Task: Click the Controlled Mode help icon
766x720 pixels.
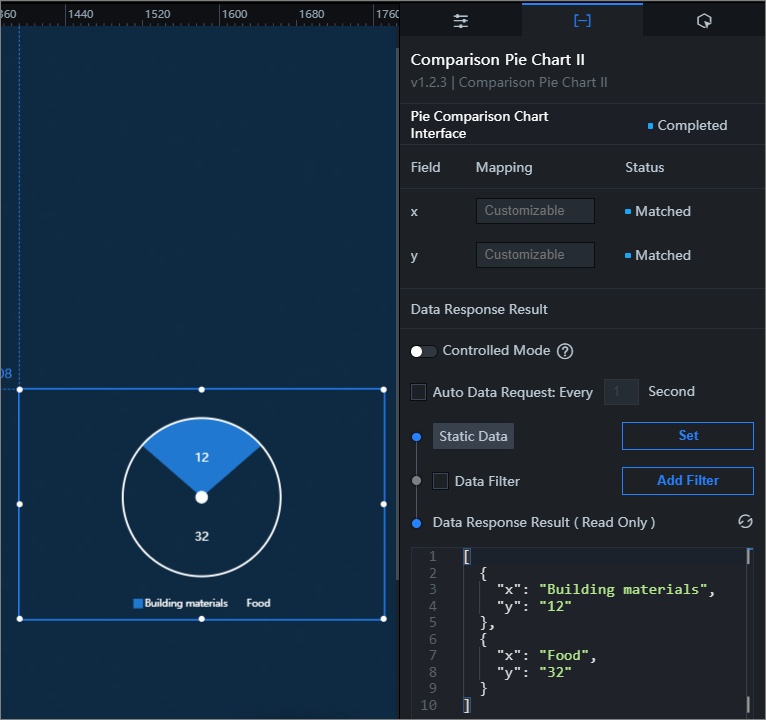Action: tap(565, 351)
